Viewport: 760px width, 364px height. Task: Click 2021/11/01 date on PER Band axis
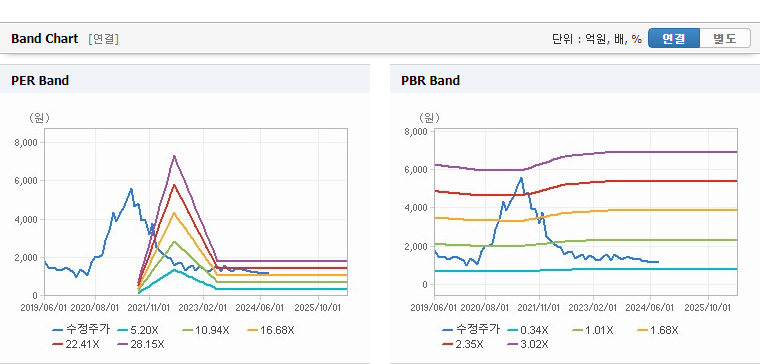click(x=149, y=308)
